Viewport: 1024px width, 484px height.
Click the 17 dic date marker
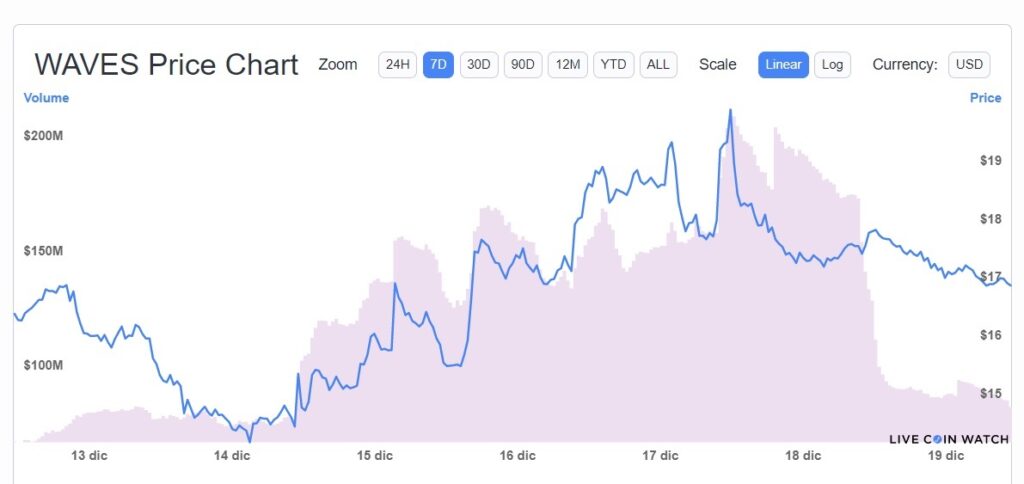click(660, 455)
